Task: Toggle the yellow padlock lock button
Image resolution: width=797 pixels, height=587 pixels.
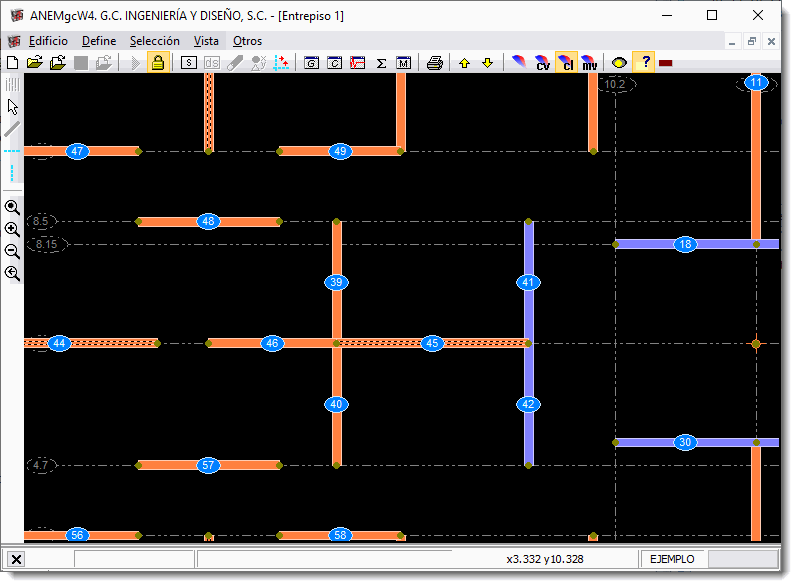Action: [x=157, y=63]
